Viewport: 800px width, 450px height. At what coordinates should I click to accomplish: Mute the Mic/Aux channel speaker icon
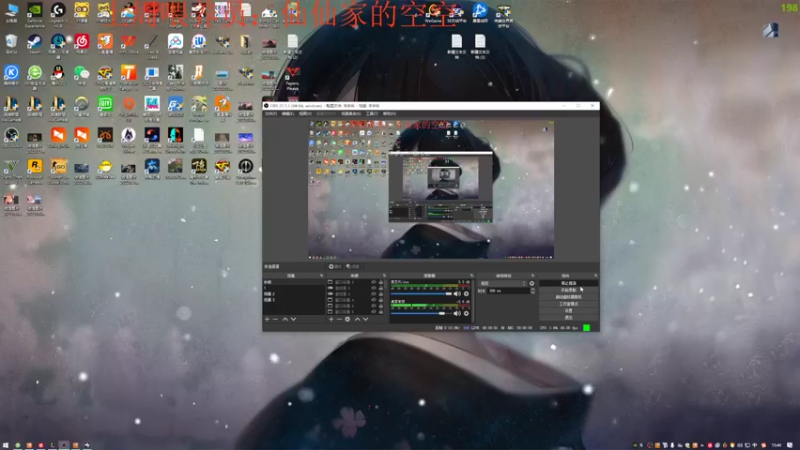tap(457, 293)
